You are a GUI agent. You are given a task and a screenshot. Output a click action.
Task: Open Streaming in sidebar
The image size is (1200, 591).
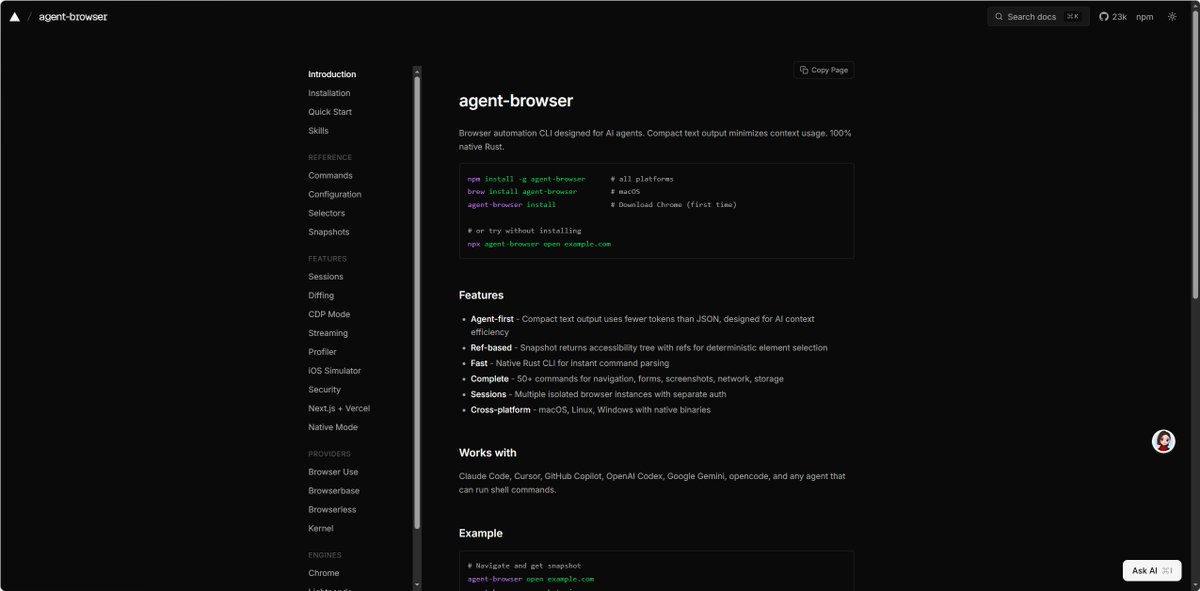(x=328, y=333)
